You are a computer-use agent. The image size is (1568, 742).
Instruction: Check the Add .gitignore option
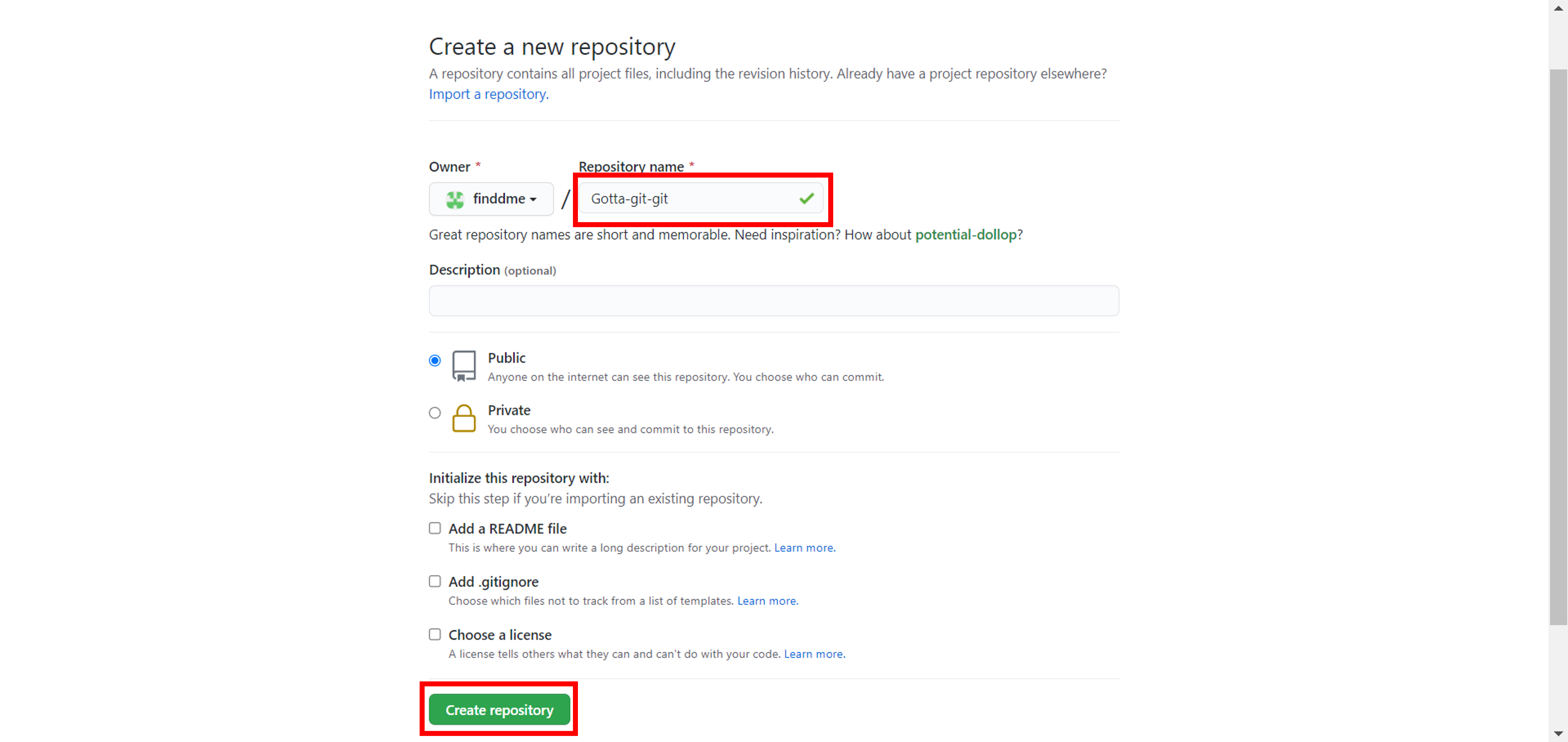435,581
